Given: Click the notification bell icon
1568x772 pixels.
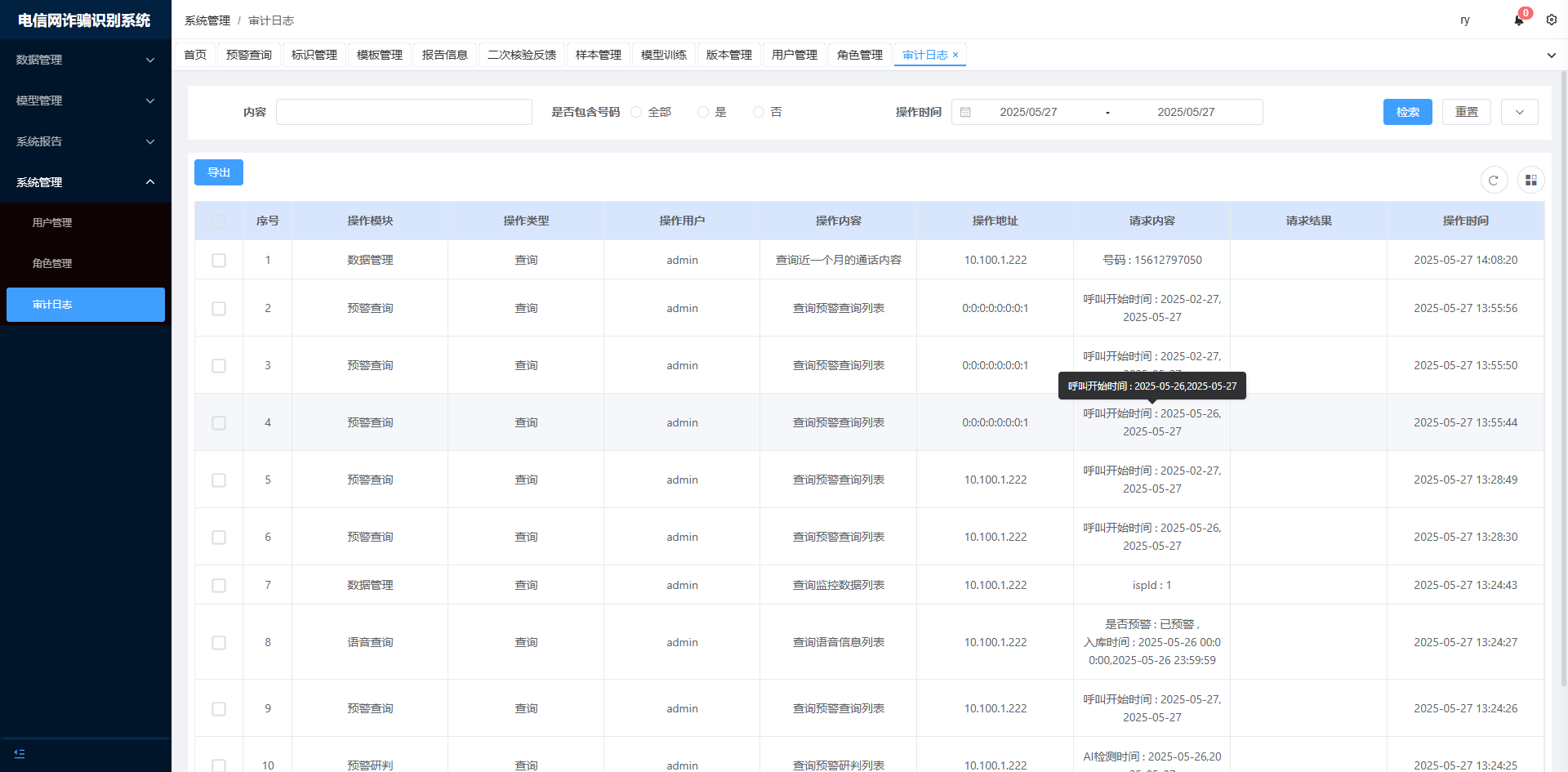Looking at the screenshot, I should coord(1518,20).
